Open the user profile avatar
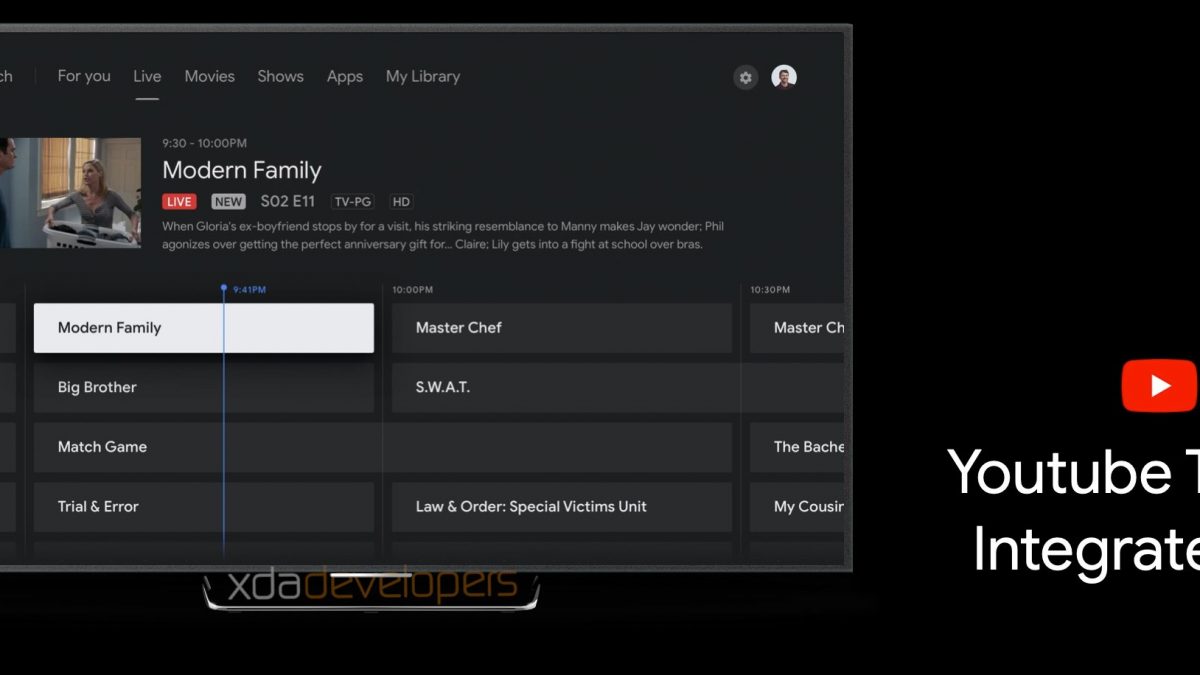1200x675 pixels. click(784, 77)
